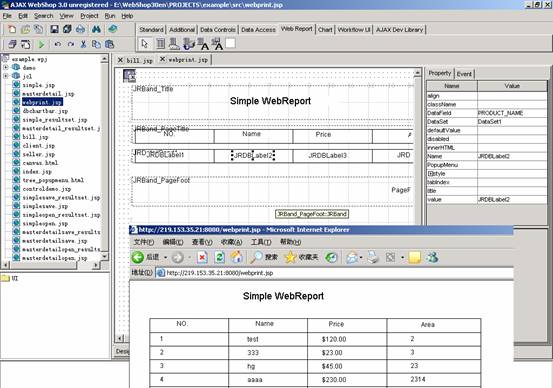Screen dimensions: 553x388
Task: Click the Media icon in Internet Explorer toolbar
Action: pos(331,258)
